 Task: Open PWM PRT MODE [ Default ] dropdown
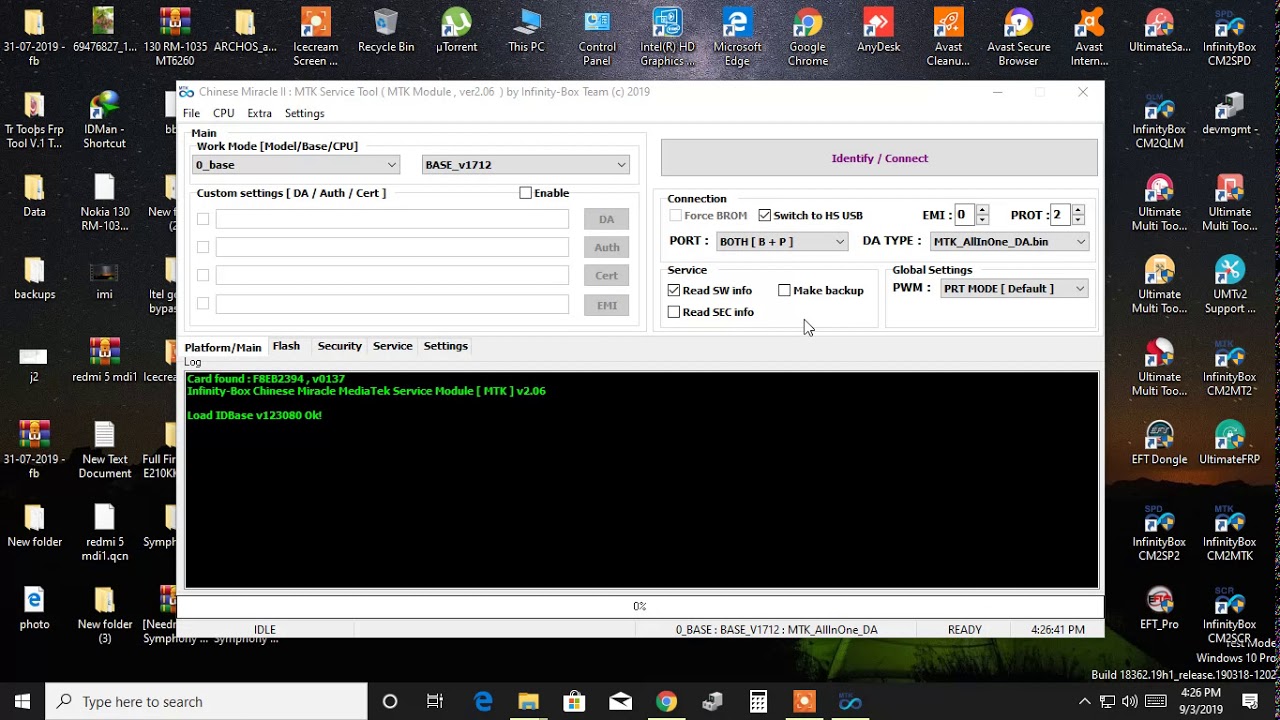(x=1014, y=288)
